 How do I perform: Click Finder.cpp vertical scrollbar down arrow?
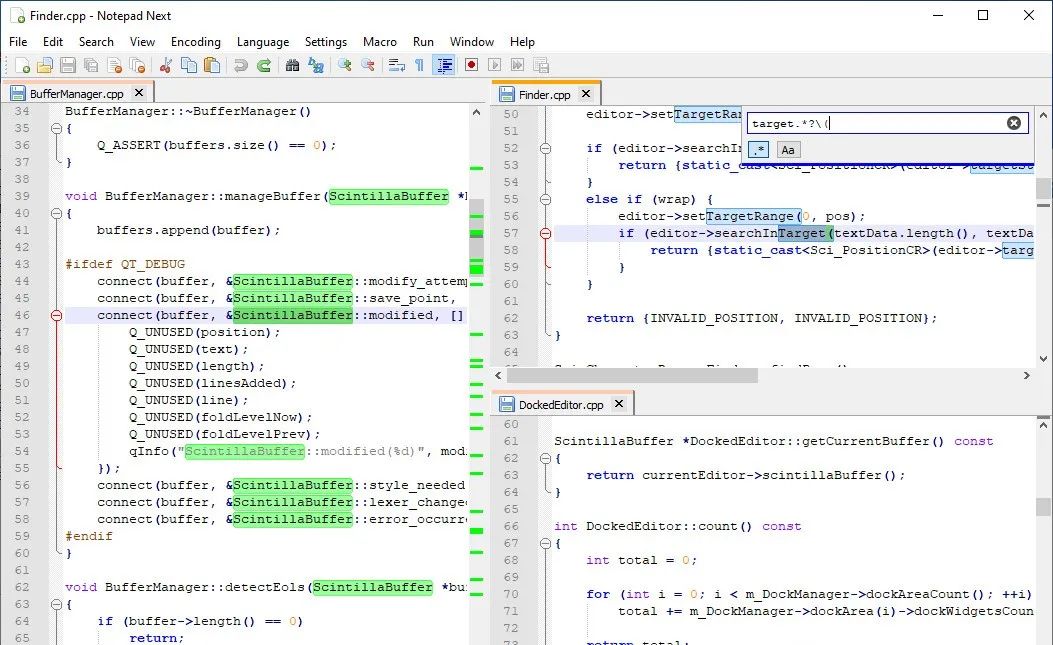[x=1044, y=358]
